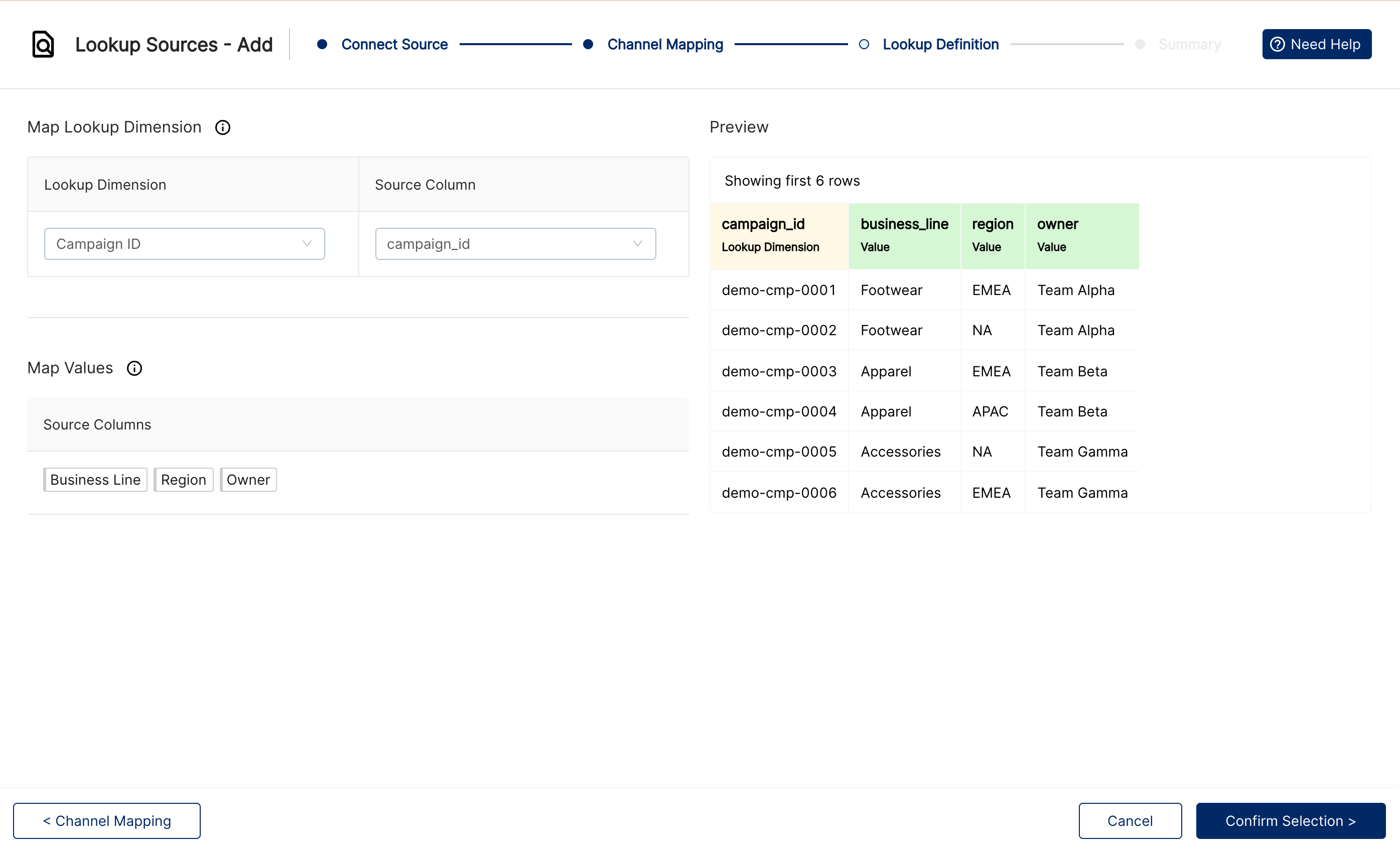Click Footwear in the demo-cmp-0001 row
This screenshot has height=853, width=1400.
tap(904, 290)
